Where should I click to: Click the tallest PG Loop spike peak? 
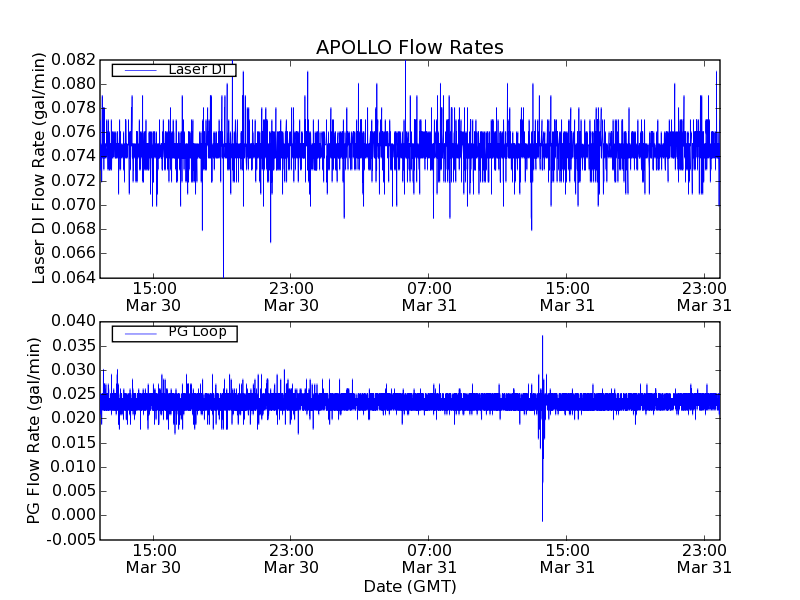click(x=542, y=336)
